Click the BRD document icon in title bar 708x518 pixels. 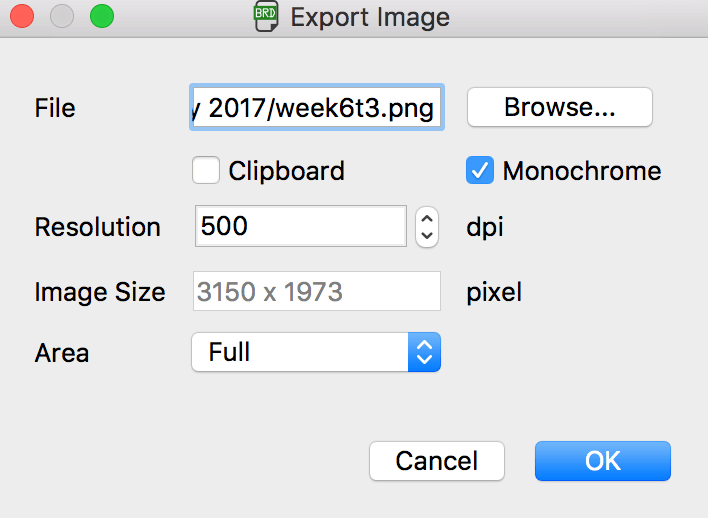point(265,17)
